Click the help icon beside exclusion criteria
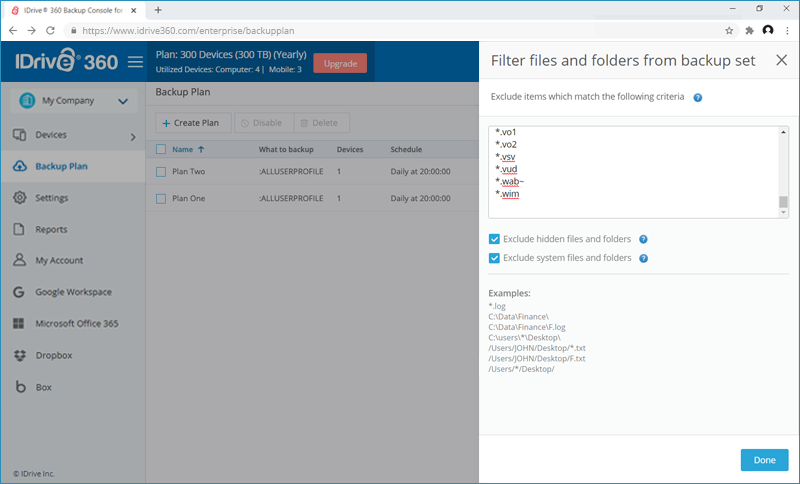This screenshot has width=800, height=484. tap(697, 98)
